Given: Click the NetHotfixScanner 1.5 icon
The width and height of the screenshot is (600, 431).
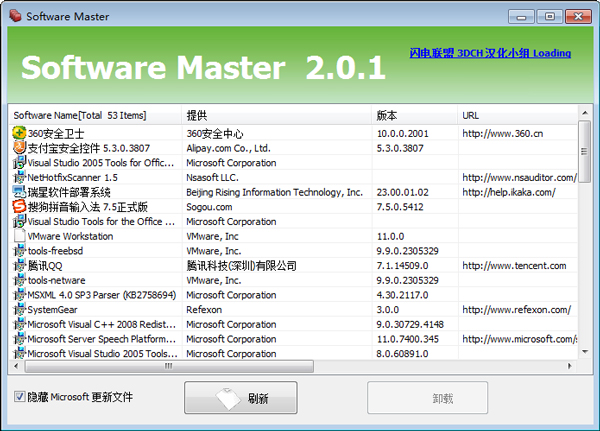Looking at the screenshot, I should click(19, 177).
